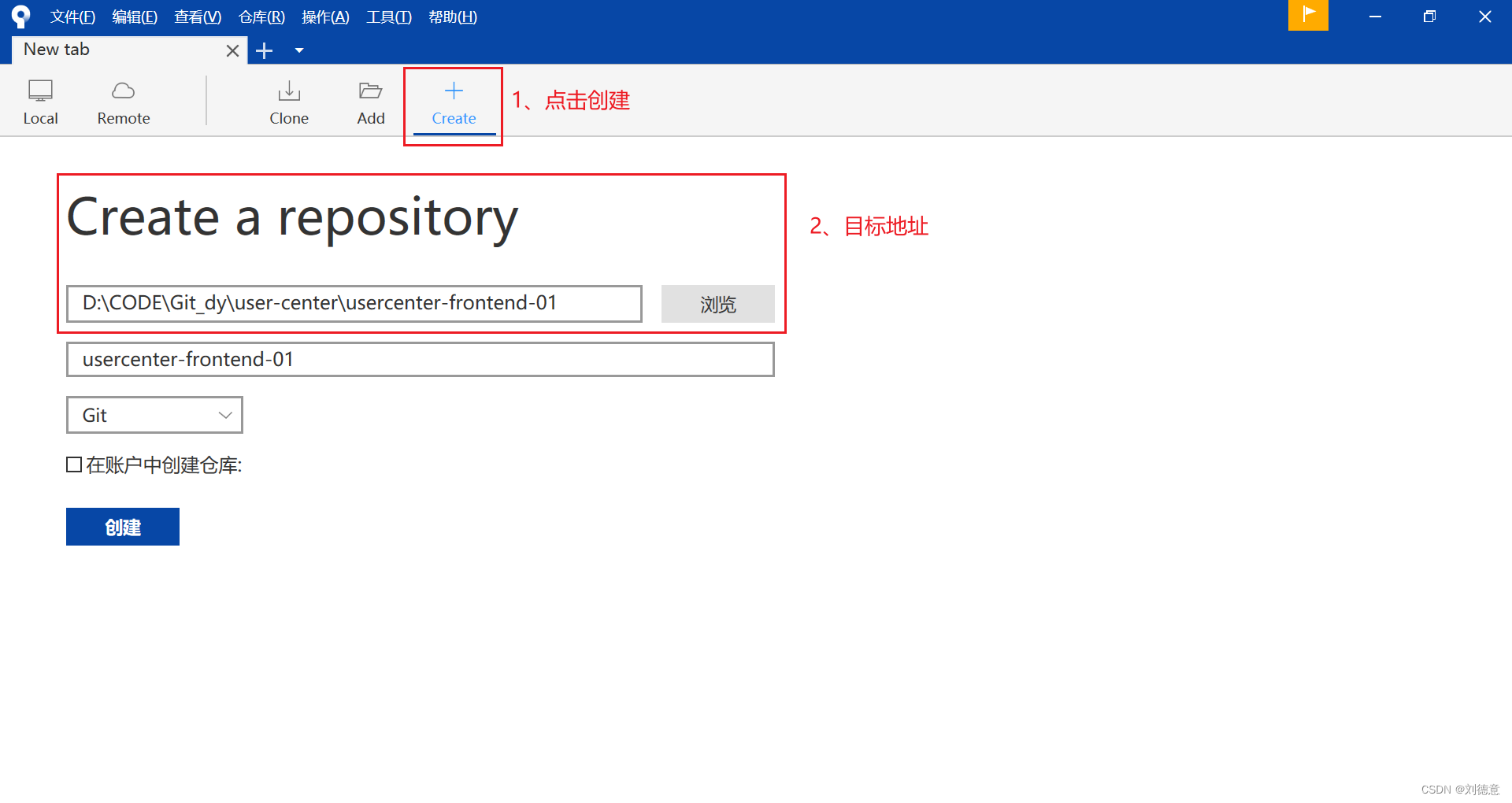Image resolution: width=1512 pixels, height=803 pixels.
Task: Open a new tab with plus button
Action: pos(265,50)
